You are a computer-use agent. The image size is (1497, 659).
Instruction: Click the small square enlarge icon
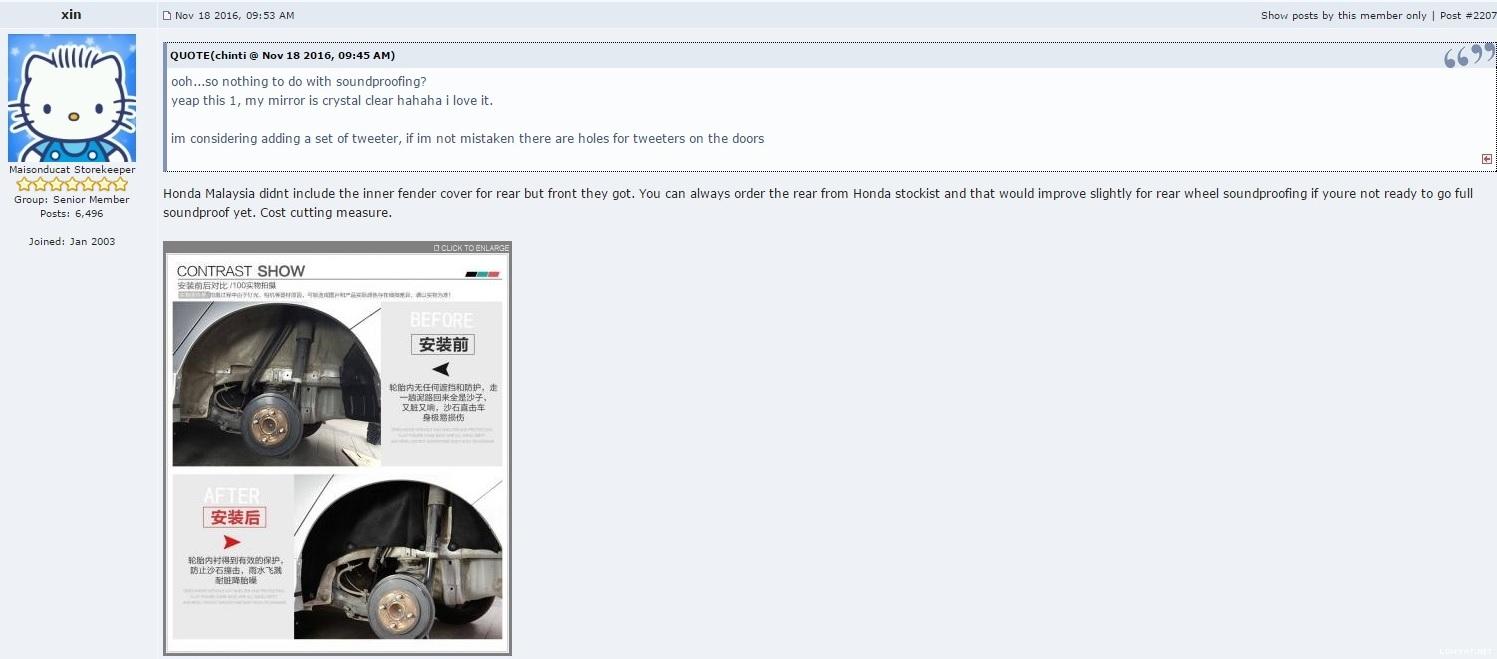pos(436,248)
